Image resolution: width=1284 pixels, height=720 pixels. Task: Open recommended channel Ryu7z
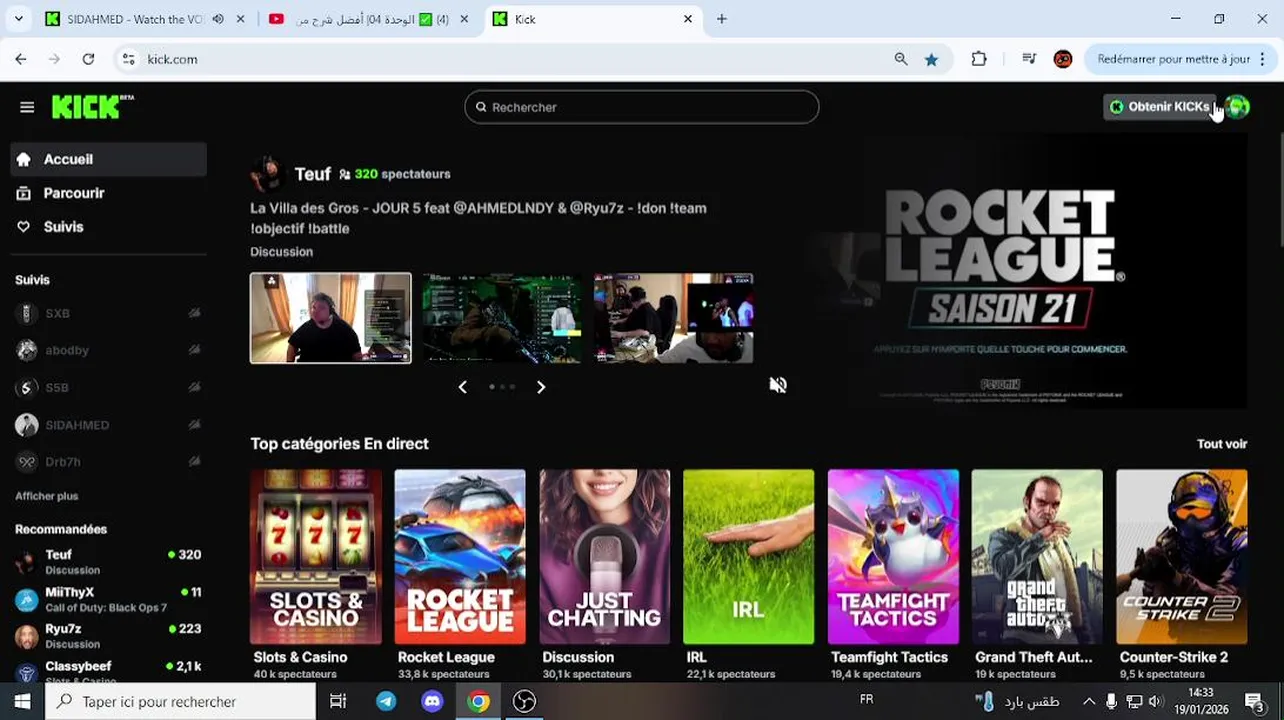(x=108, y=636)
